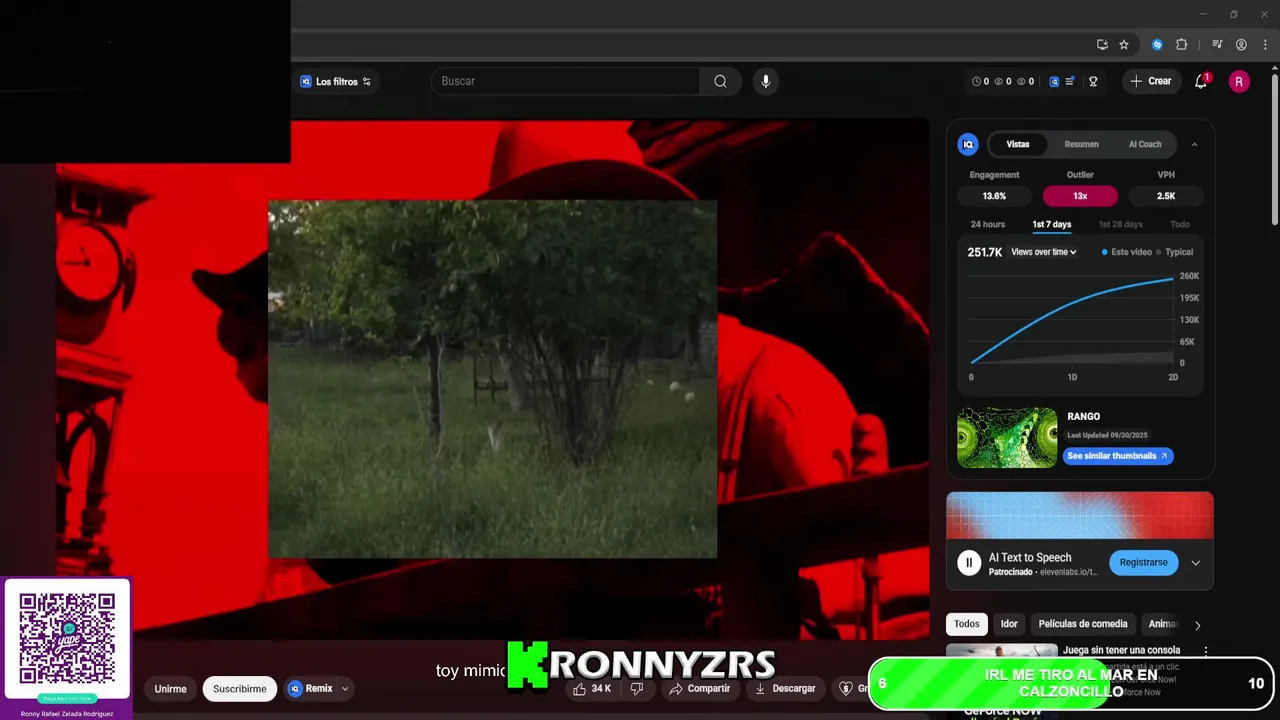Open the notifications bell

[x=1201, y=81]
